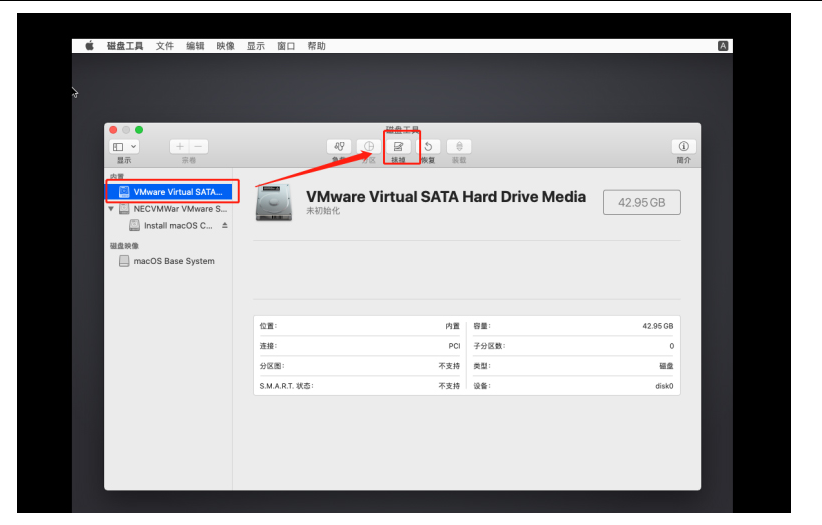This screenshot has height=525, width=822.
Task: Open the 映像 (Images) menu
Action: point(226,46)
